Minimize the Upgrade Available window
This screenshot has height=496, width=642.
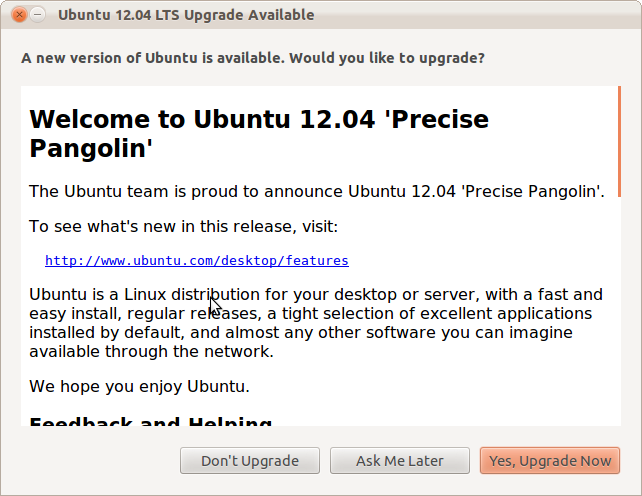37,15
